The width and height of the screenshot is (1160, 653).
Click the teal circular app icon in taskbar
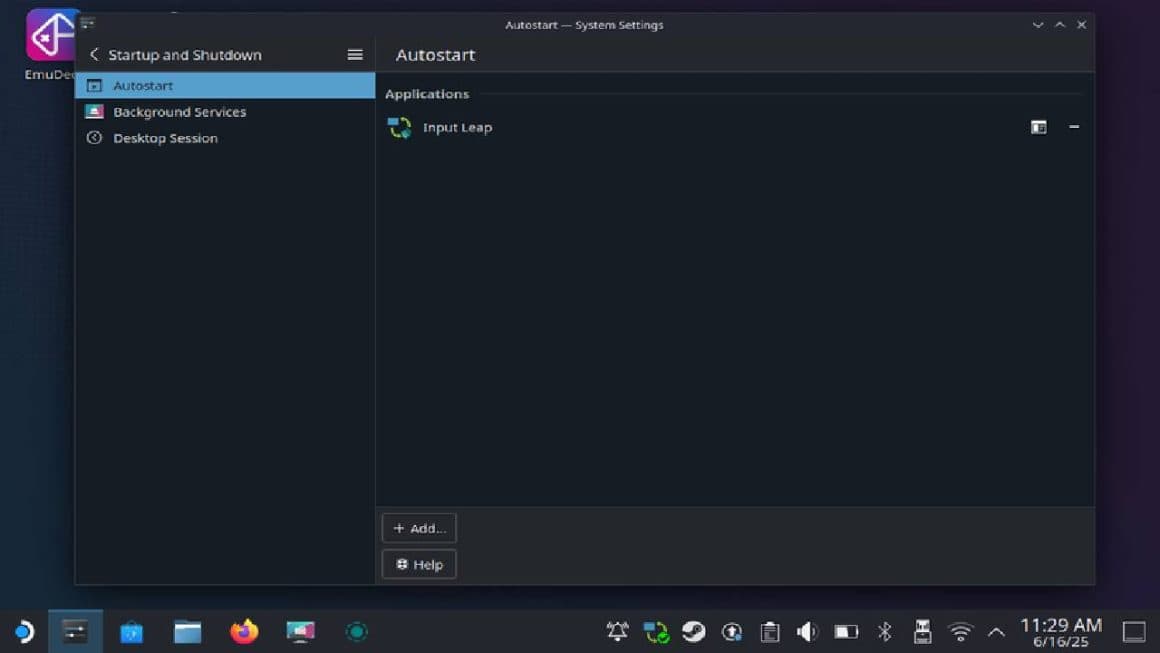point(357,632)
